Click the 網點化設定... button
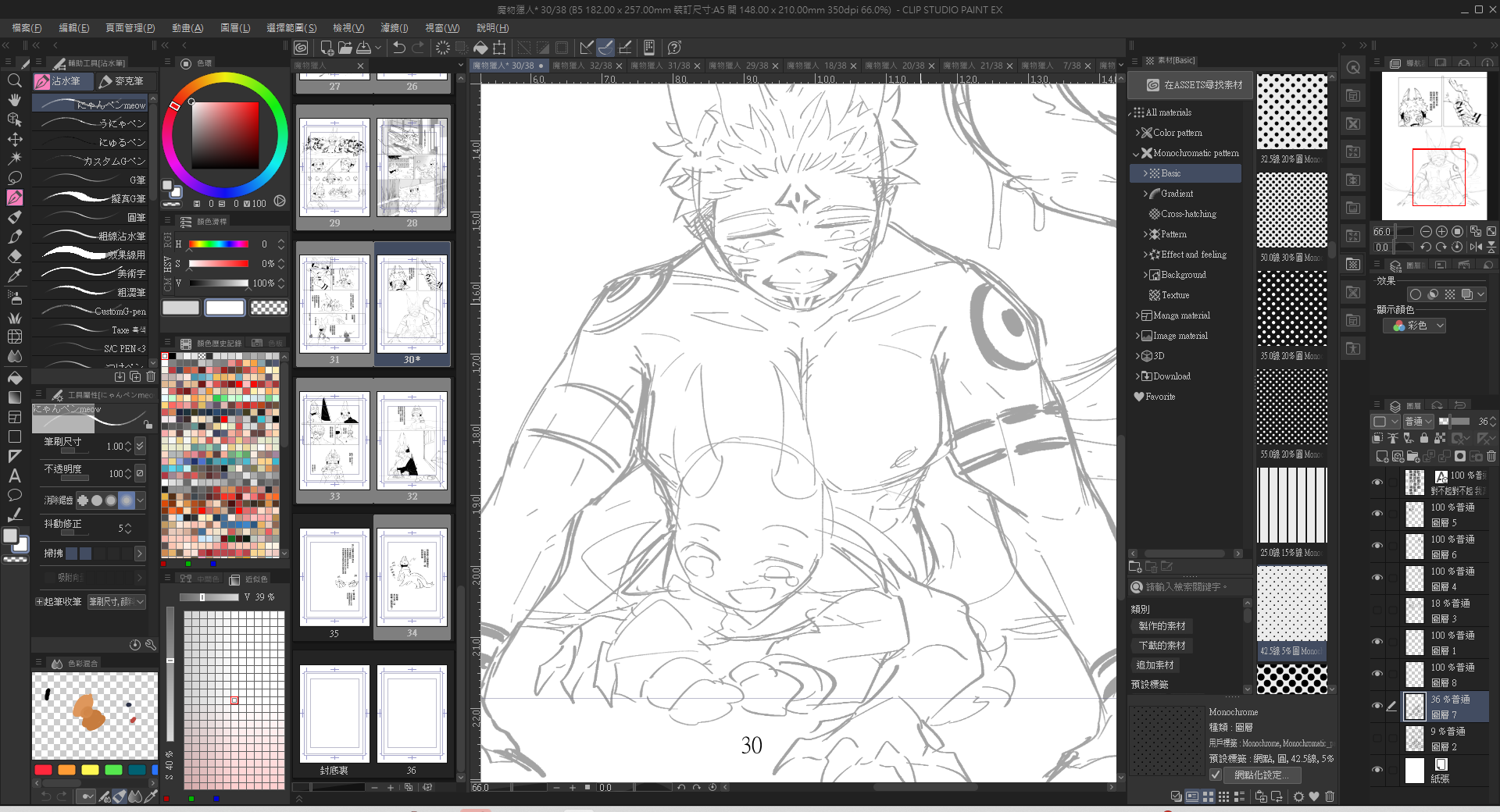Screen dimensions: 1500x812 (1262, 775)
